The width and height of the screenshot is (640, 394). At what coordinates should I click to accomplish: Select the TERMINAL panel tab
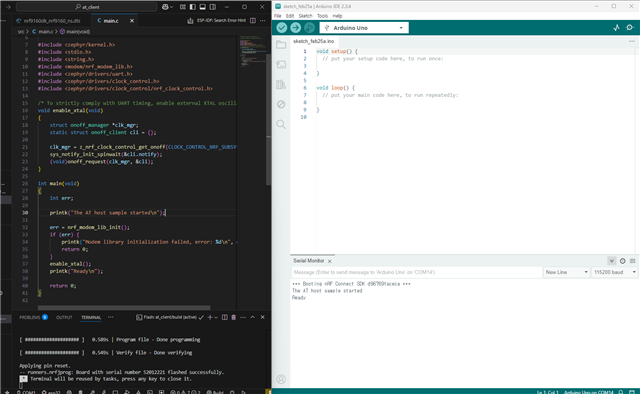pos(91,317)
